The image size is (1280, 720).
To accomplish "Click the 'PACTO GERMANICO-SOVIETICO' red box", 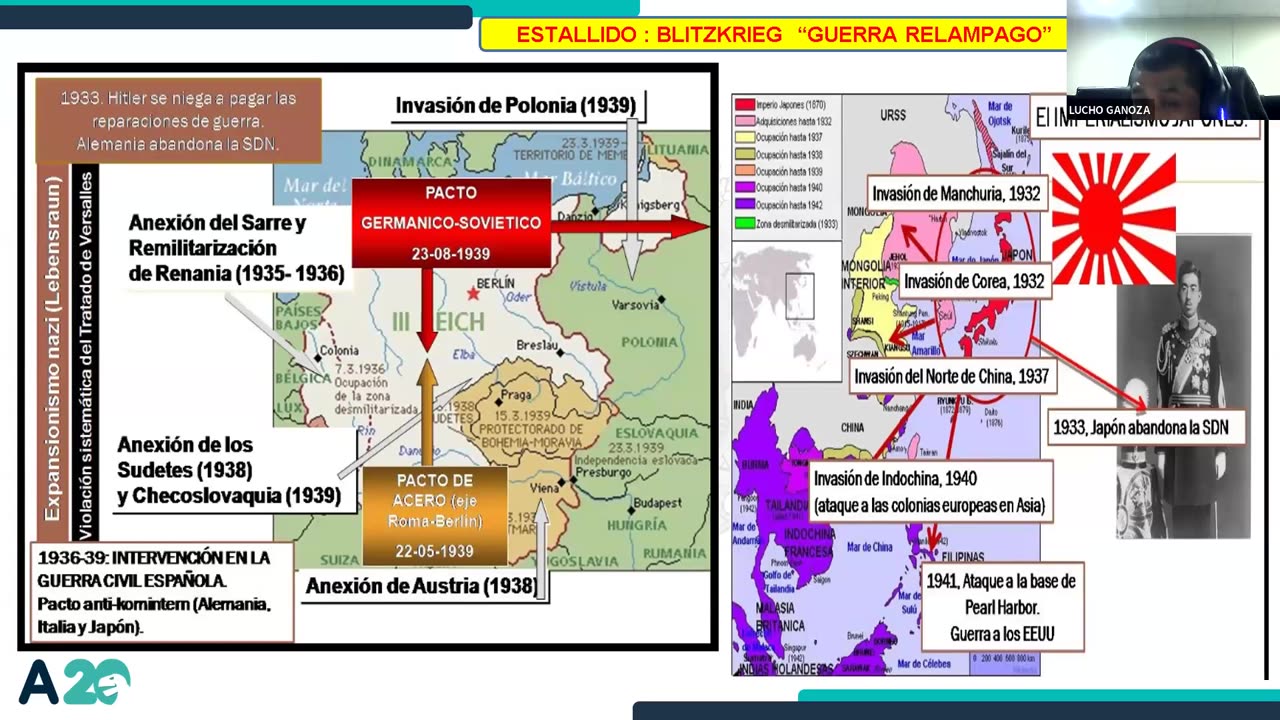I will [x=451, y=223].
